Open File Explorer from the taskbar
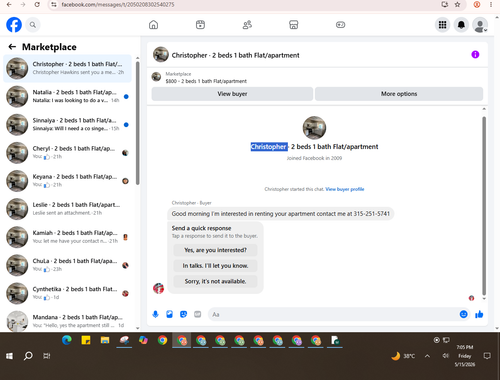Viewport: 500px width, 380px height. pos(105,340)
